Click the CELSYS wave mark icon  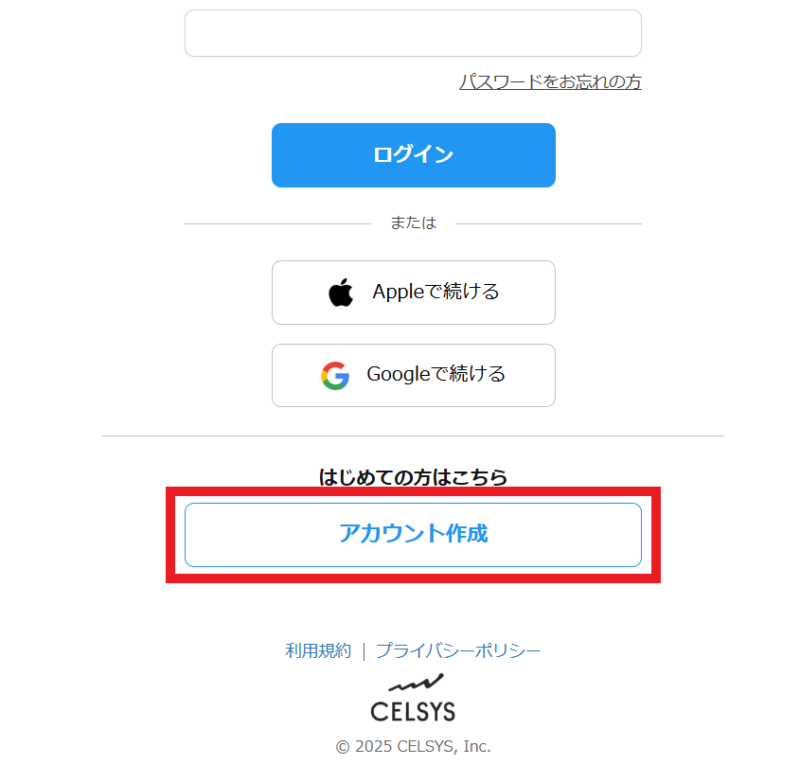[x=416, y=682]
